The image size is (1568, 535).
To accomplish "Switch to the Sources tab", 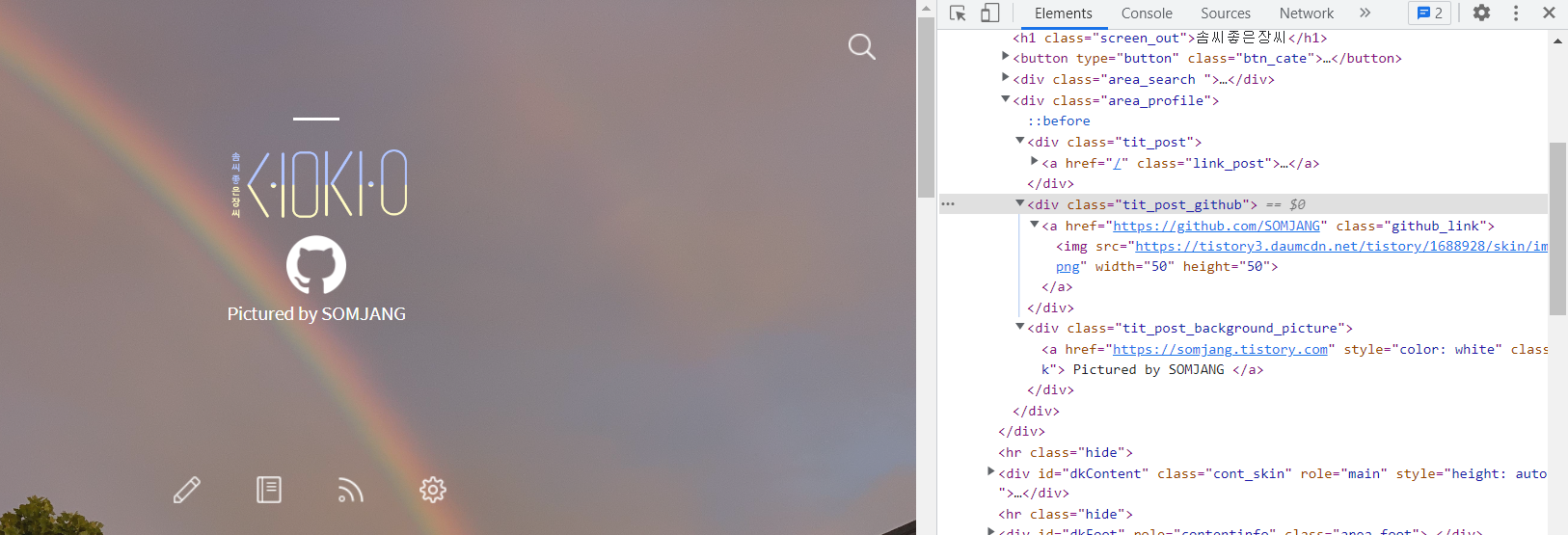I will [1225, 13].
